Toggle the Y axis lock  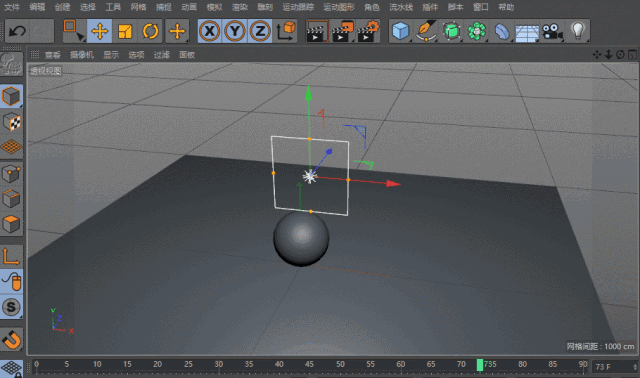click(x=235, y=31)
